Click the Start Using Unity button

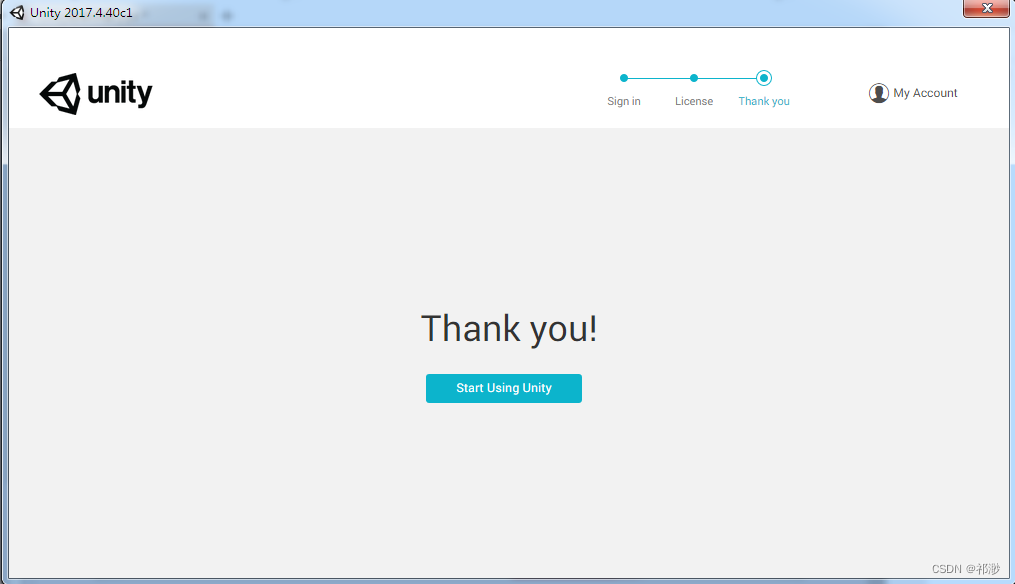click(504, 388)
